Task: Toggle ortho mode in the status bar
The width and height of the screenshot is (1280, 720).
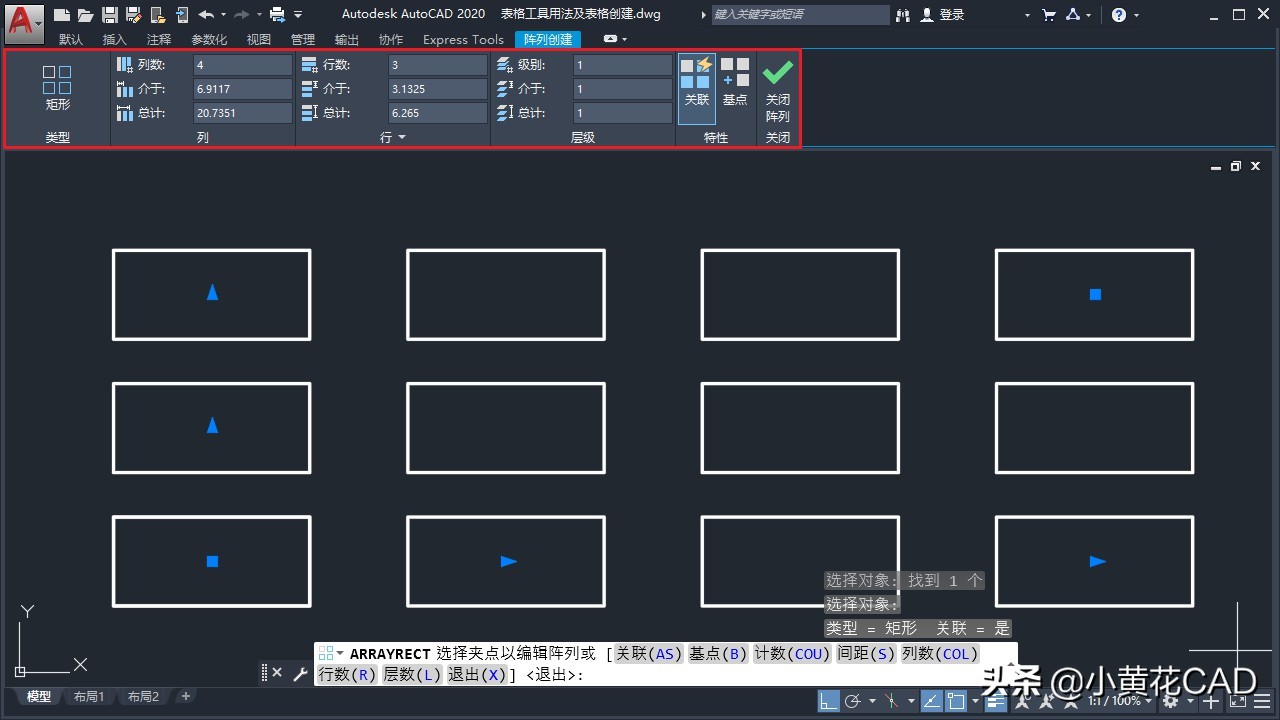Action: click(x=828, y=700)
